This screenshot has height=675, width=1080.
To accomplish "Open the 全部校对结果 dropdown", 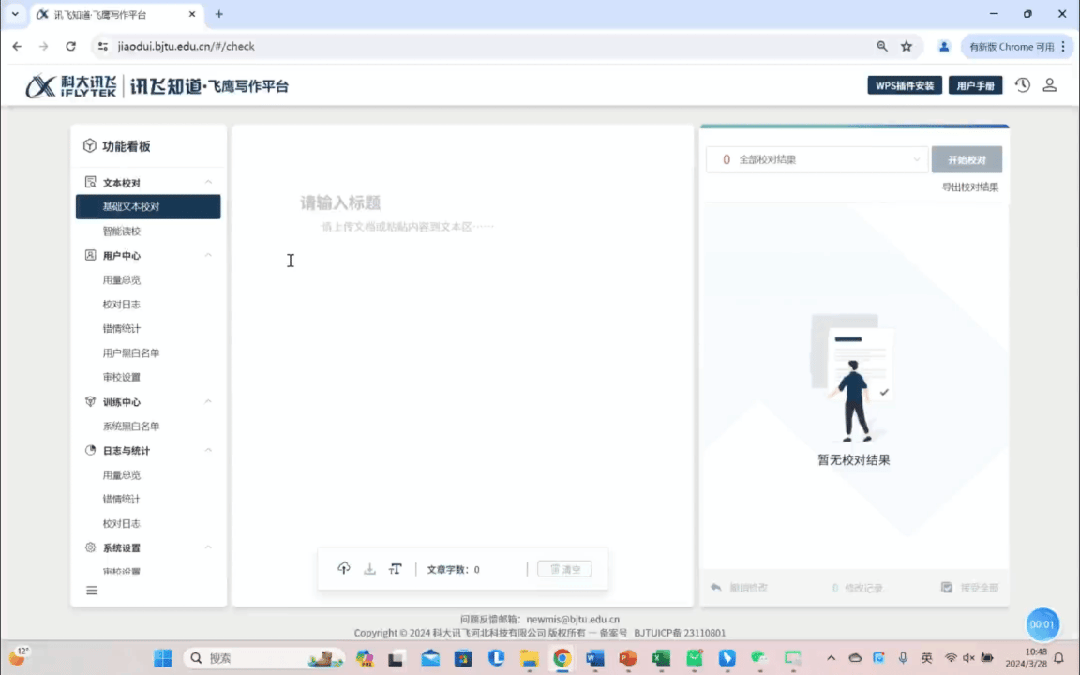I will pos(817,159).
